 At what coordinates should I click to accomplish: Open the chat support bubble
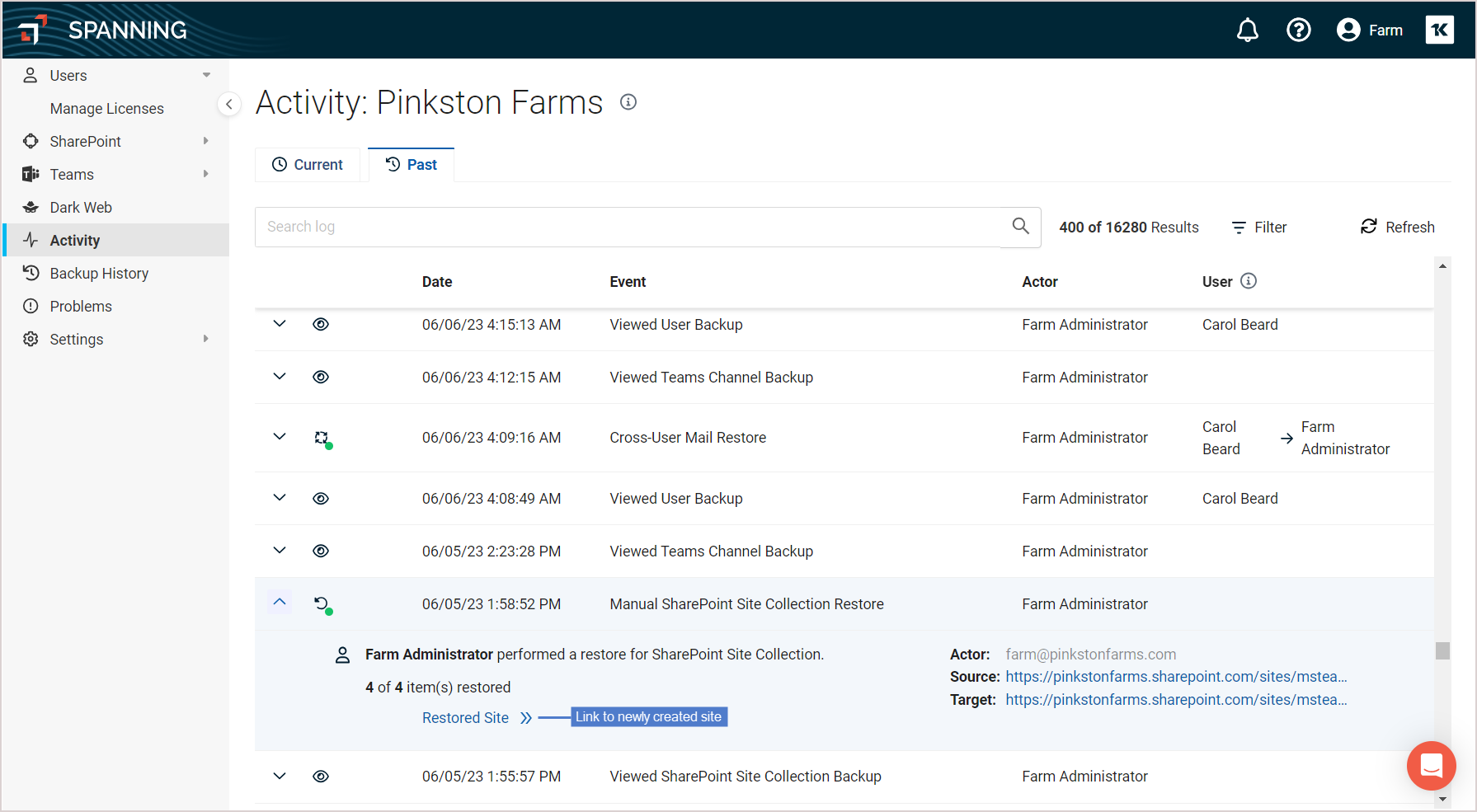(x=1431, y=765)
